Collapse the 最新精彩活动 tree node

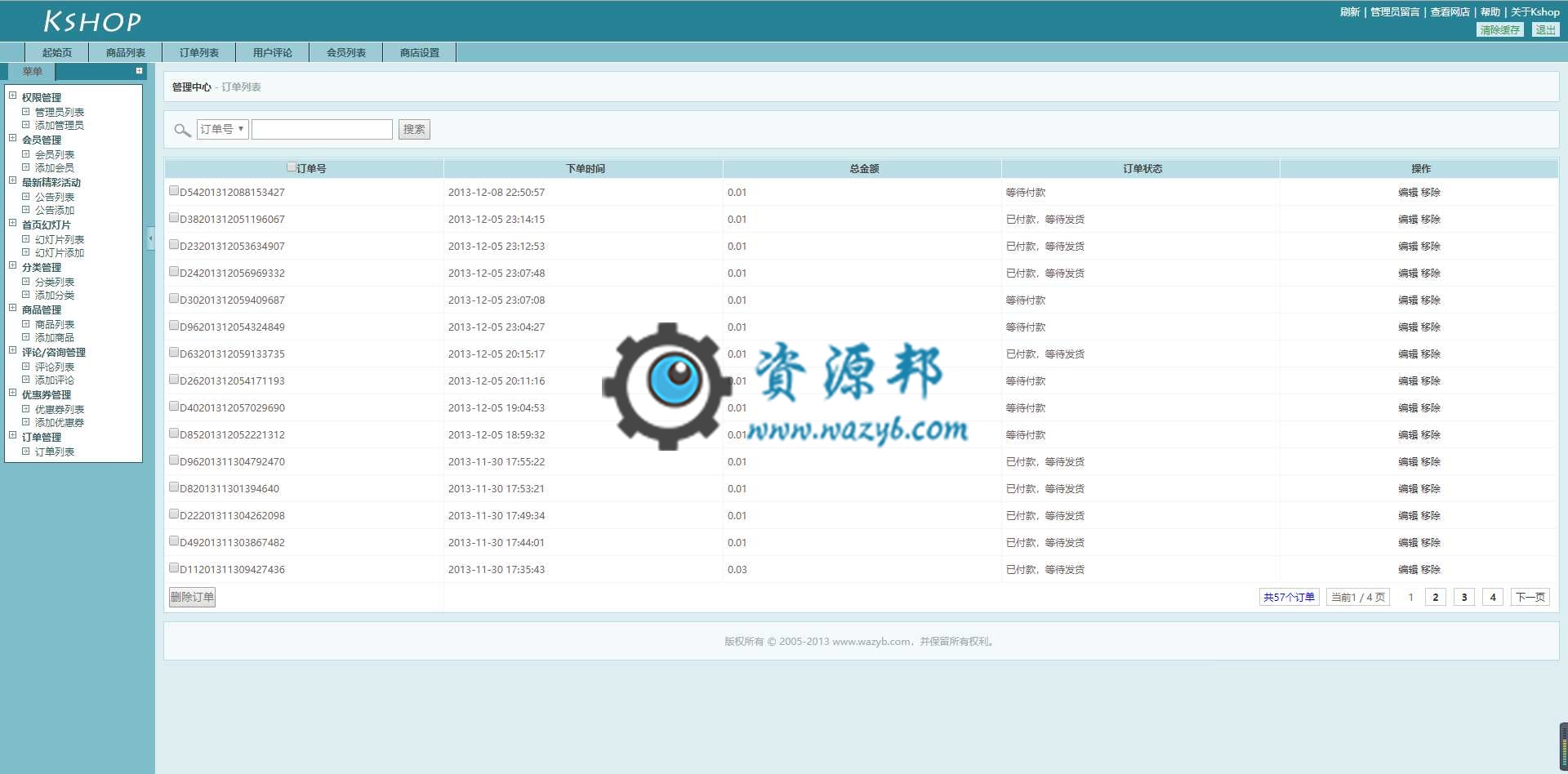12,180
